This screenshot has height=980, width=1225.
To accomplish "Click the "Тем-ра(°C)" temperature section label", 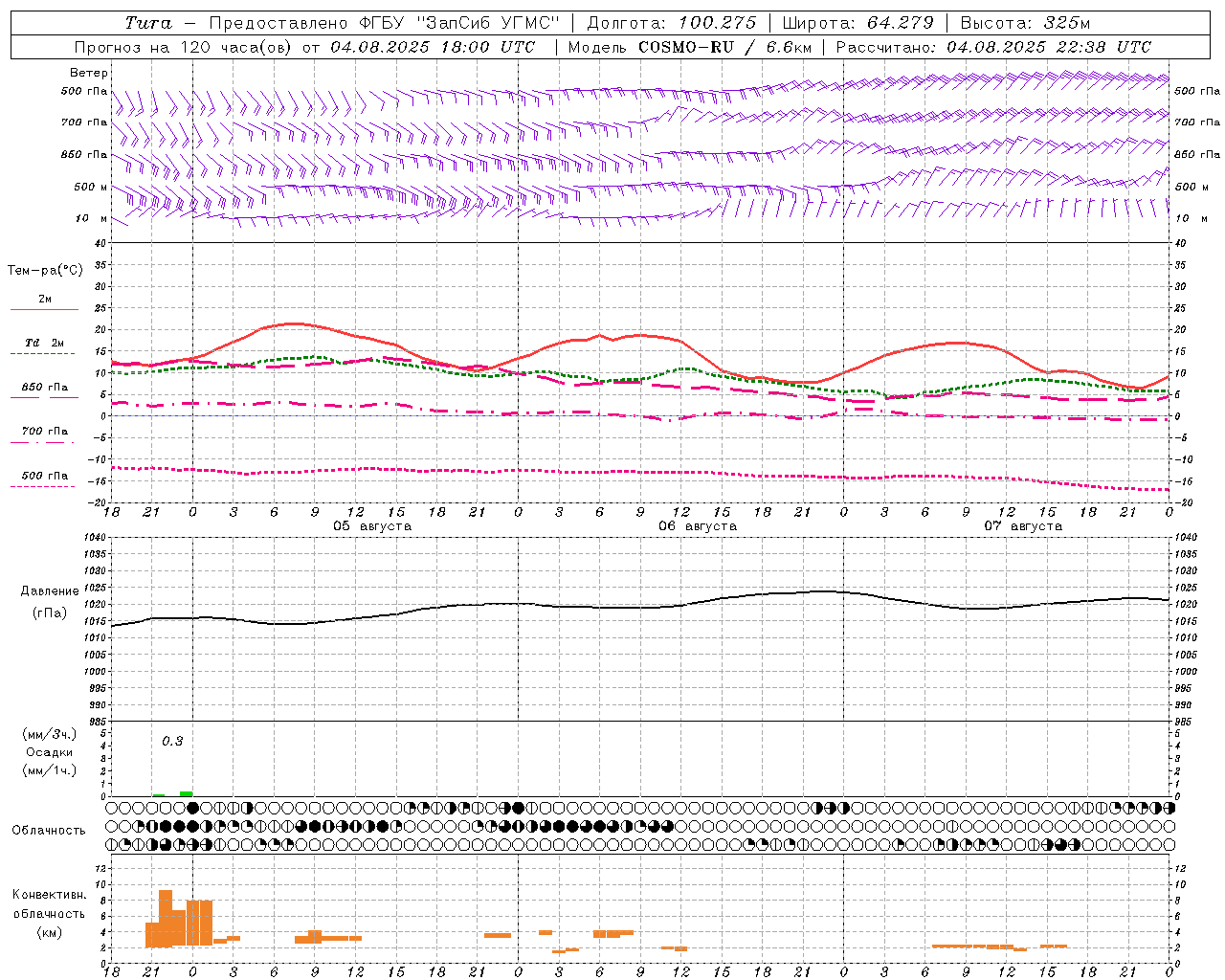I will [x=45, y=271].
